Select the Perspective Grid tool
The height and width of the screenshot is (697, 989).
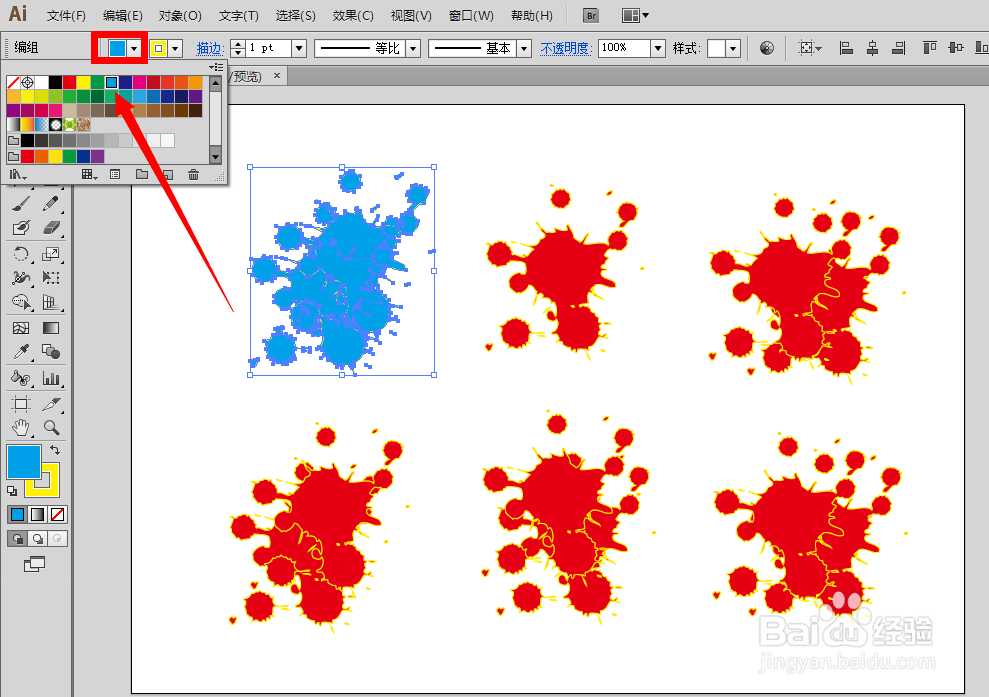tap(51, 302)
